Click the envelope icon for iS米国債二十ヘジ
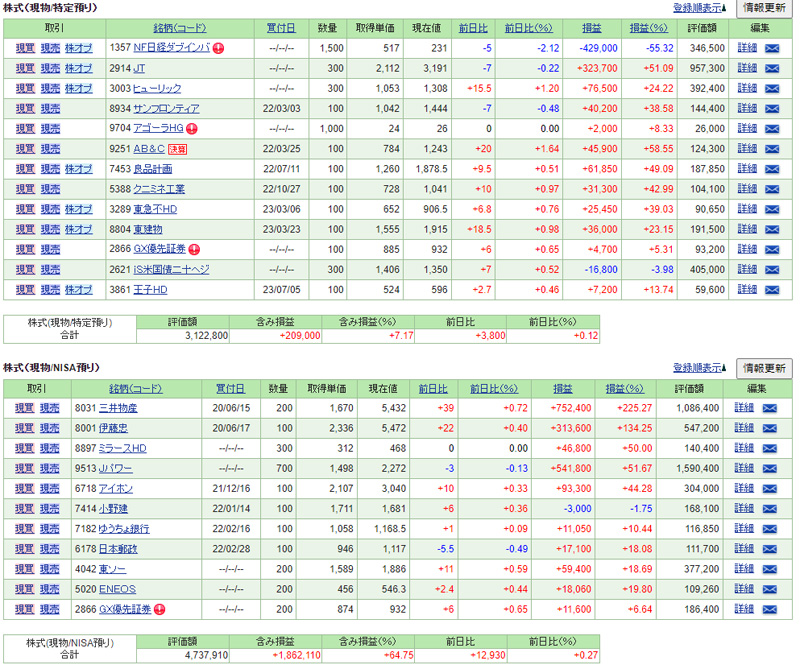Image resolution: width=800 pixels, height=669 pixels. tap(772, 270)
